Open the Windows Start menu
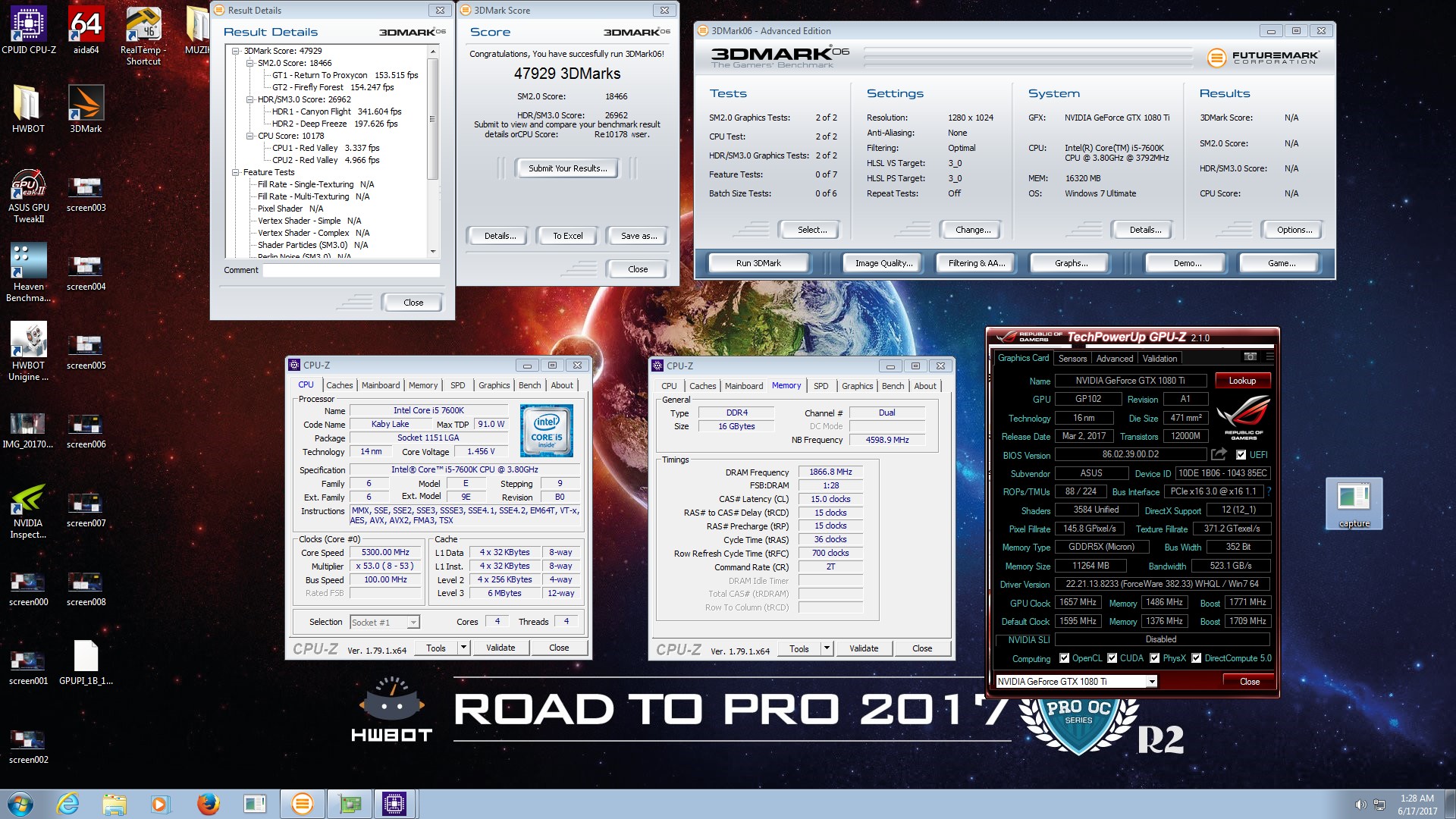The image size is (1456, 819). (x=20, y=804)
